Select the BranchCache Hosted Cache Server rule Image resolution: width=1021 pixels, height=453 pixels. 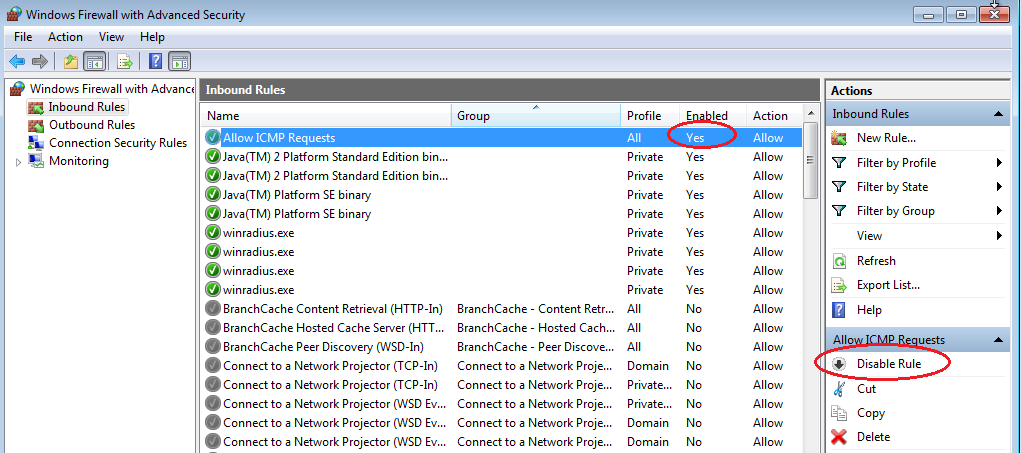coord(501,328)
